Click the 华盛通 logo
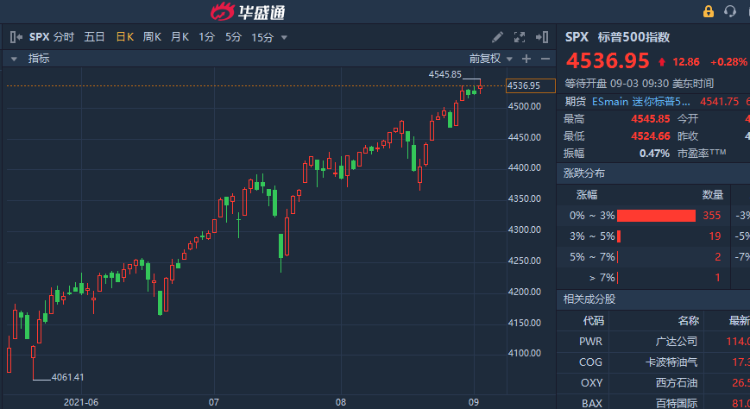The width and height of the screenshot is (750, 409). tap(249, 12)
